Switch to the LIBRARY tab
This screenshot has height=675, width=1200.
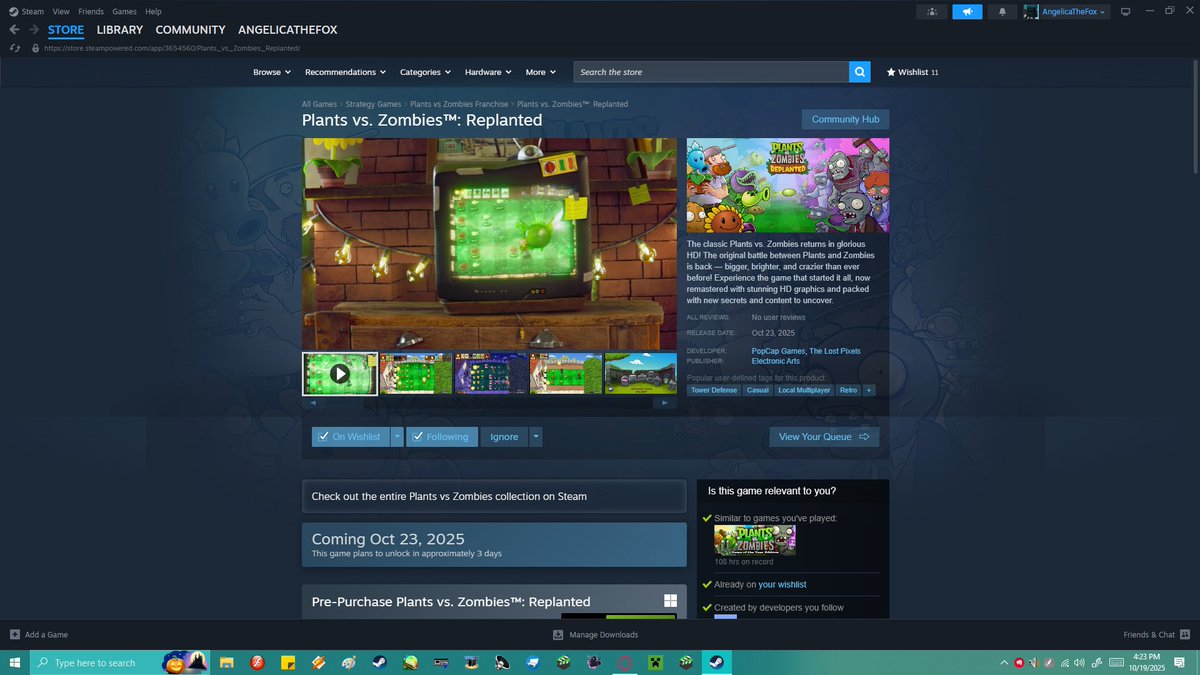point(120,30)
